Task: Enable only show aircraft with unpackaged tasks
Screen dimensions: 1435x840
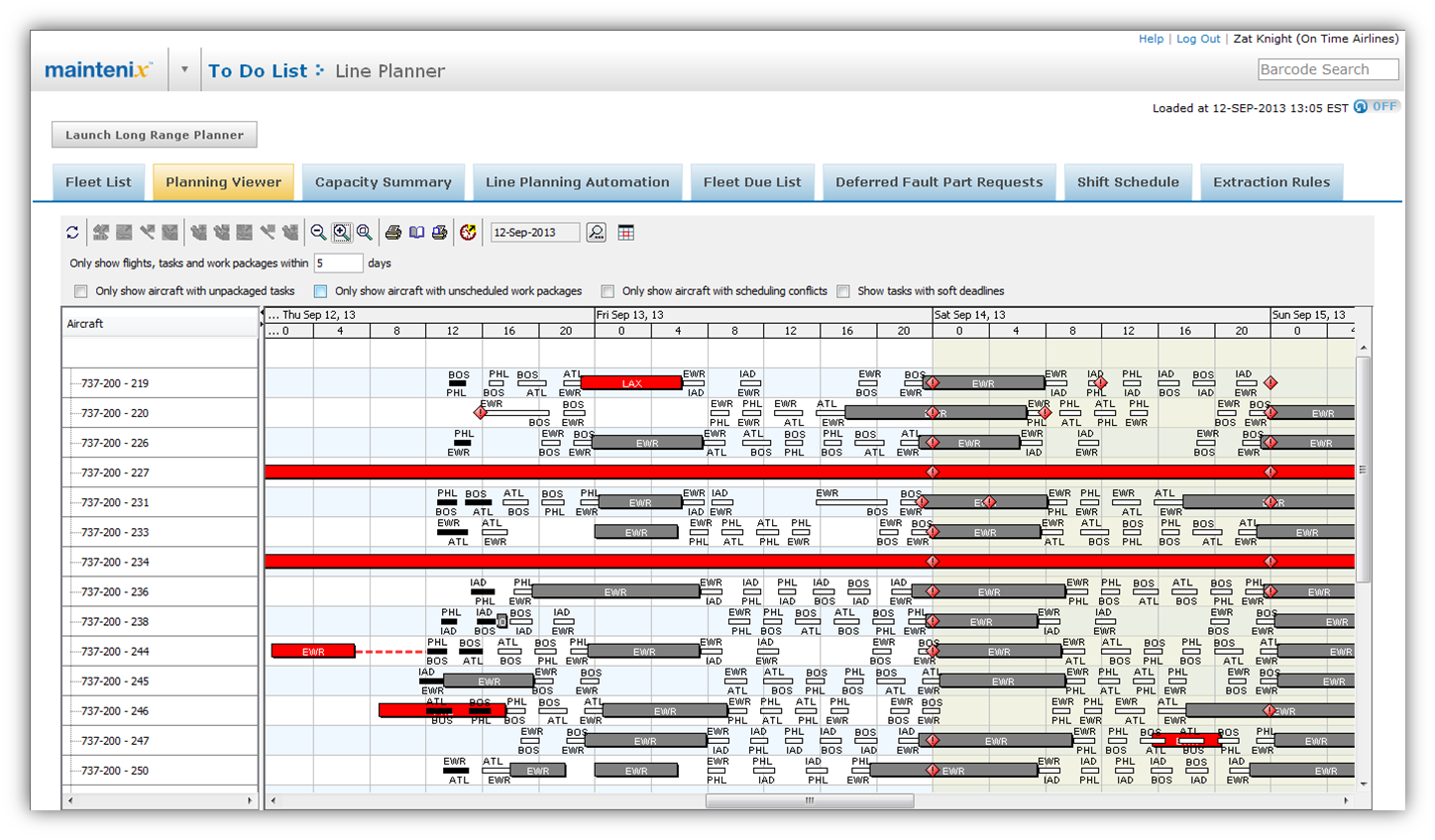Action: click(x=81, y=291)
